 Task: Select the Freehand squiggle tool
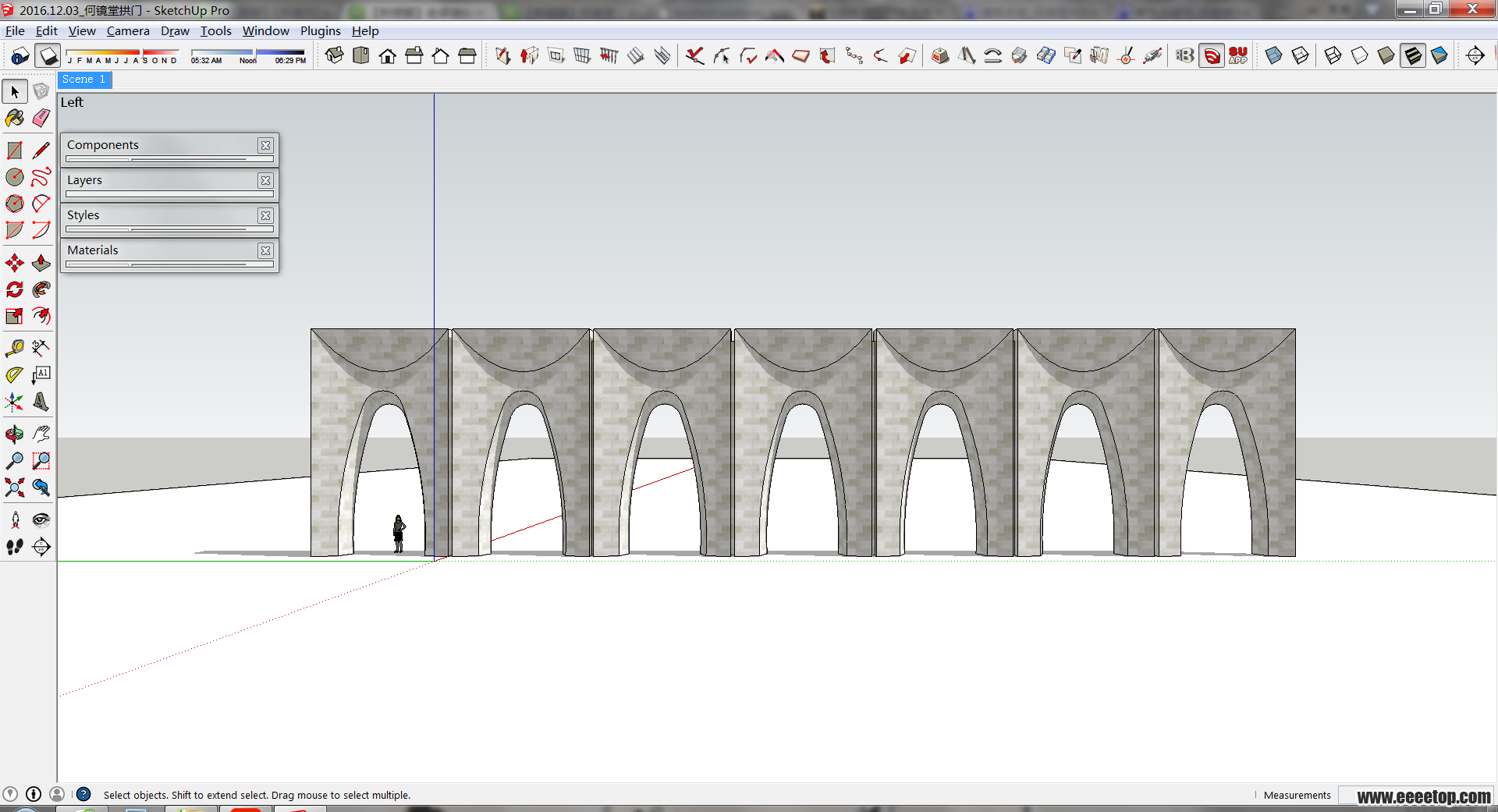[x=41, y=177]
